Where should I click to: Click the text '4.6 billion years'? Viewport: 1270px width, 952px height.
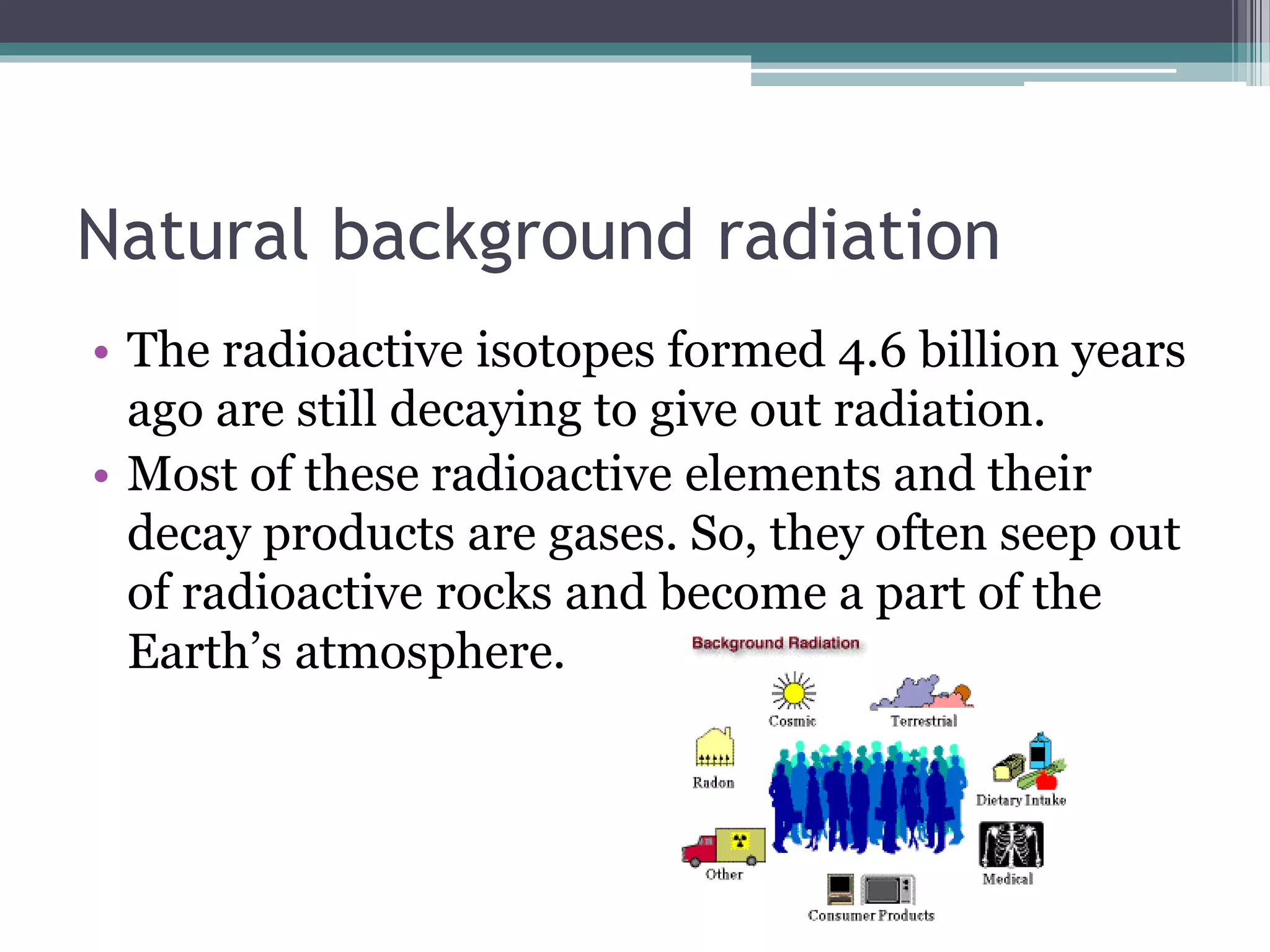[x=1011, y=351]
